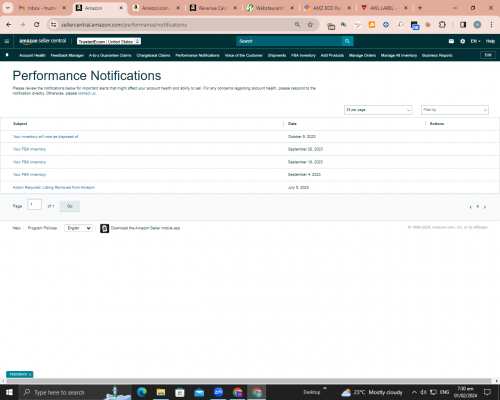Viewport: 500px width, 400px height.
Task: Open the September 4 'Your FBA Inventory' notification
Action: coord(29,175)
